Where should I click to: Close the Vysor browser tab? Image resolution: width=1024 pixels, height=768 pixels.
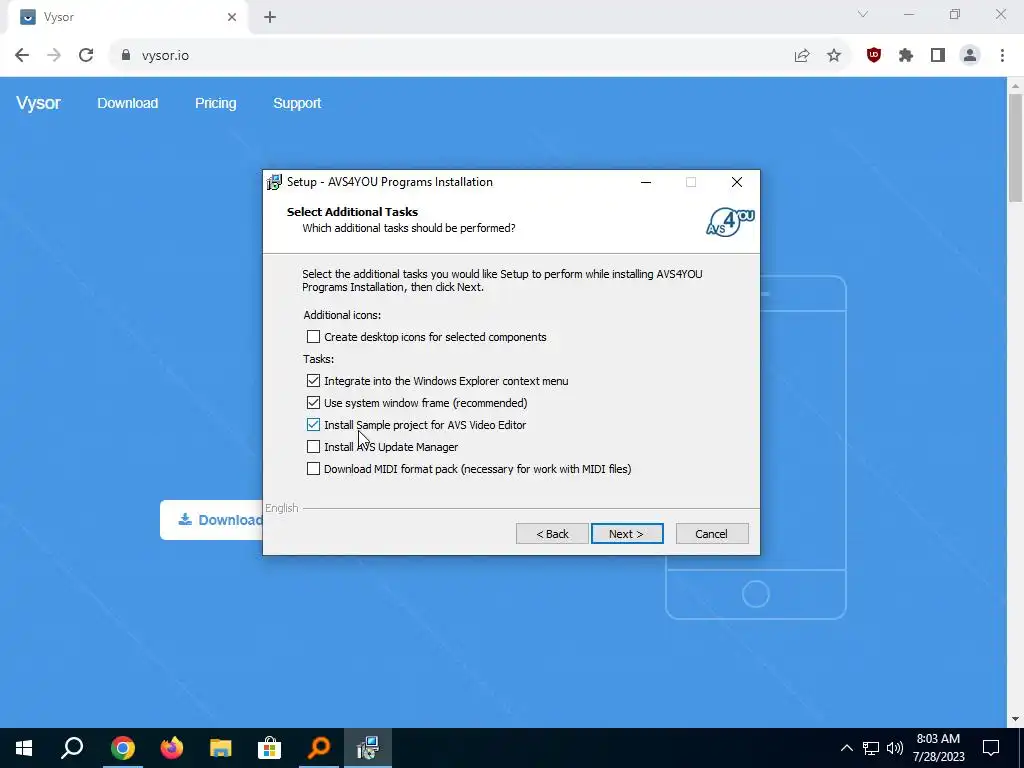pyautogui.click(x=232, y=18)
